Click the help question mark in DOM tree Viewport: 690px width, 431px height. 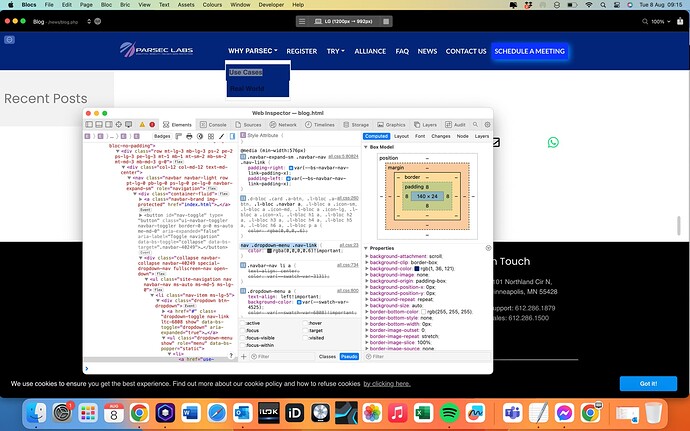coord(231,355)
